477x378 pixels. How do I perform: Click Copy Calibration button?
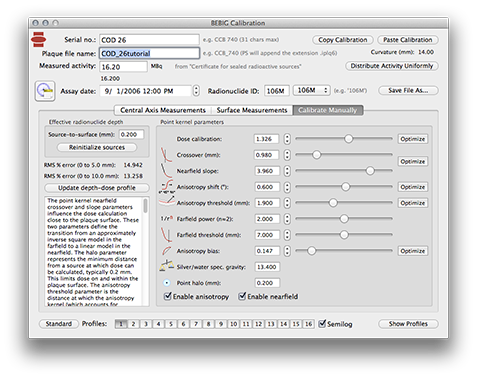point(343,40)
